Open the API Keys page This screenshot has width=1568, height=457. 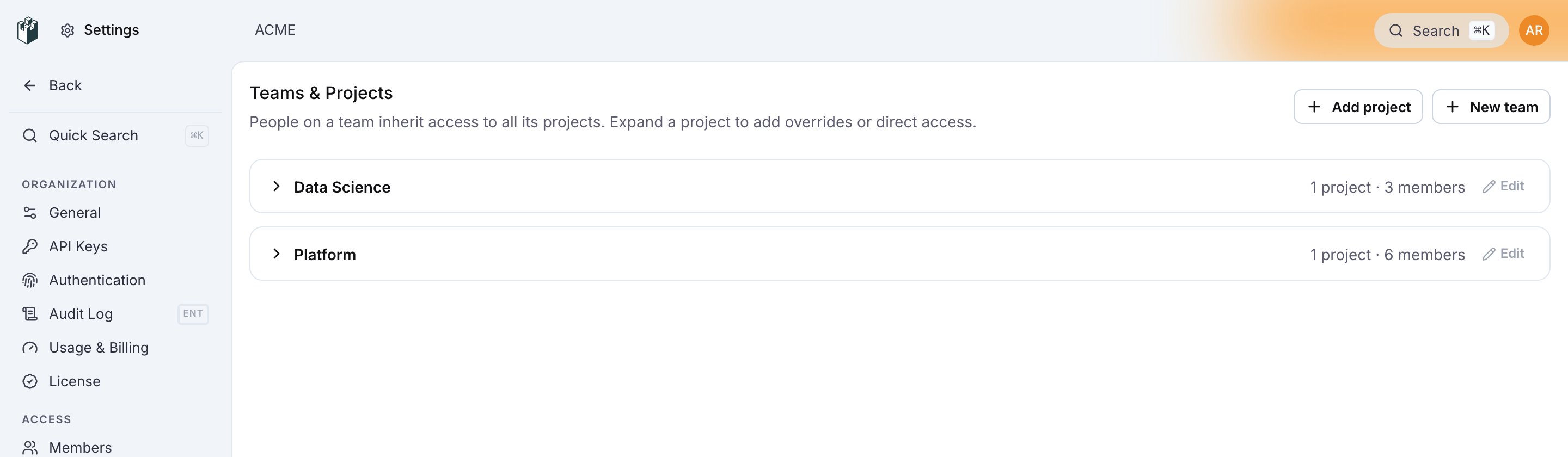[115, 246]
